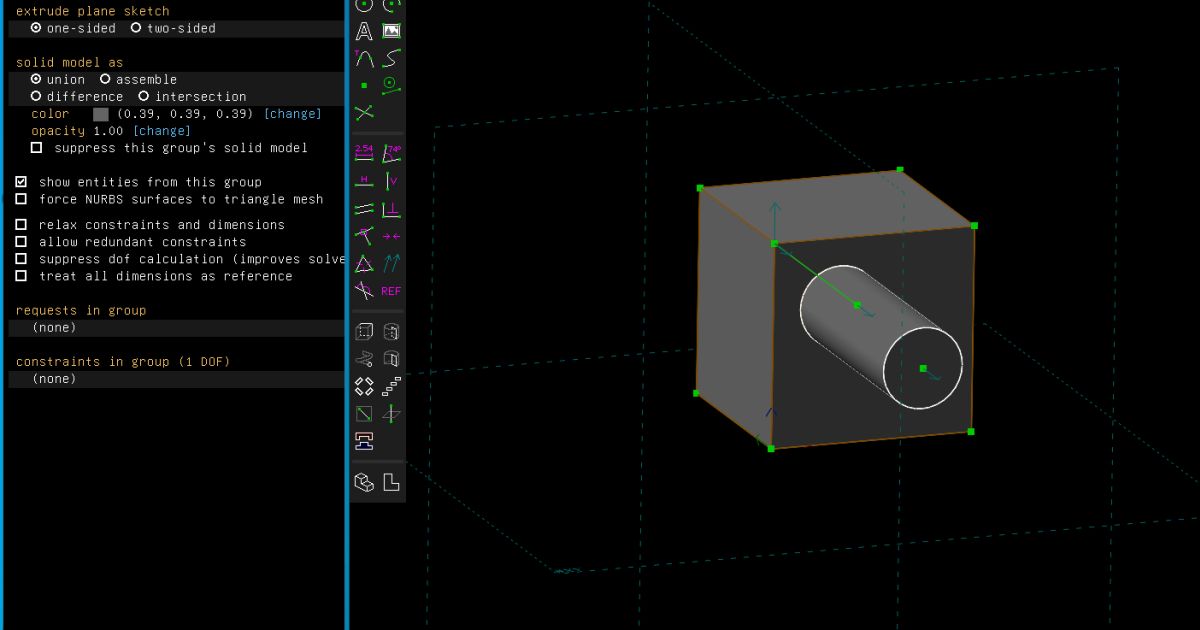Create step and repeat rotating group
This screenshot has width=1200, height=630.
click(x=364, y=386)
